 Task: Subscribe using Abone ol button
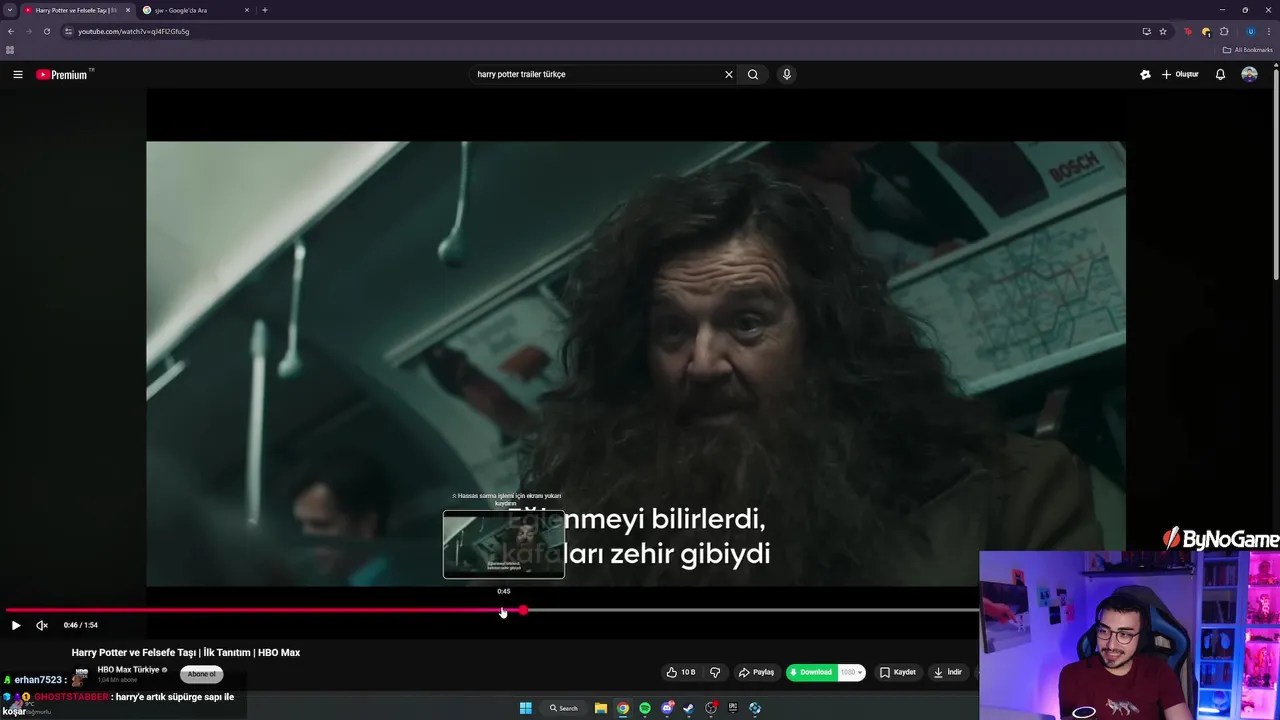[201, 674]
